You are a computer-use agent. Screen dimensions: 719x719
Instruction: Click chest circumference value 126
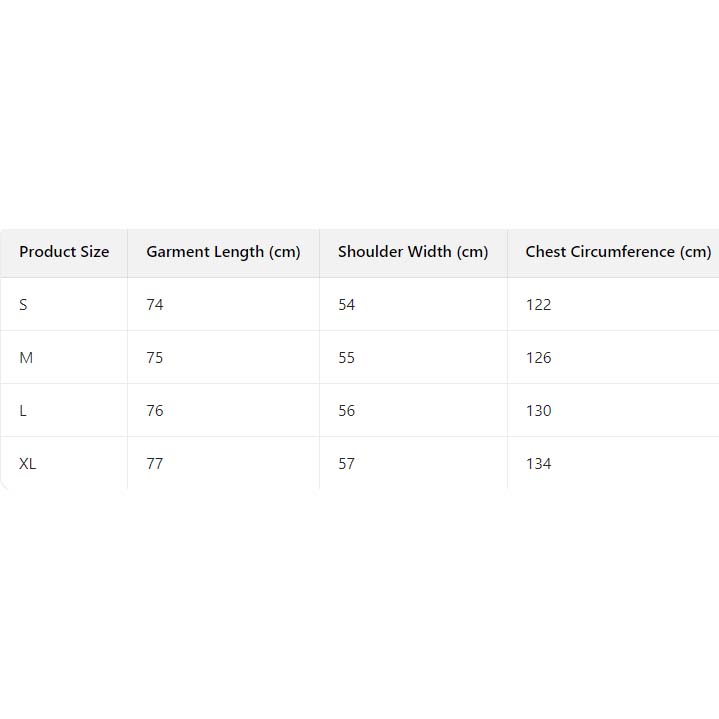pos(539,358)
